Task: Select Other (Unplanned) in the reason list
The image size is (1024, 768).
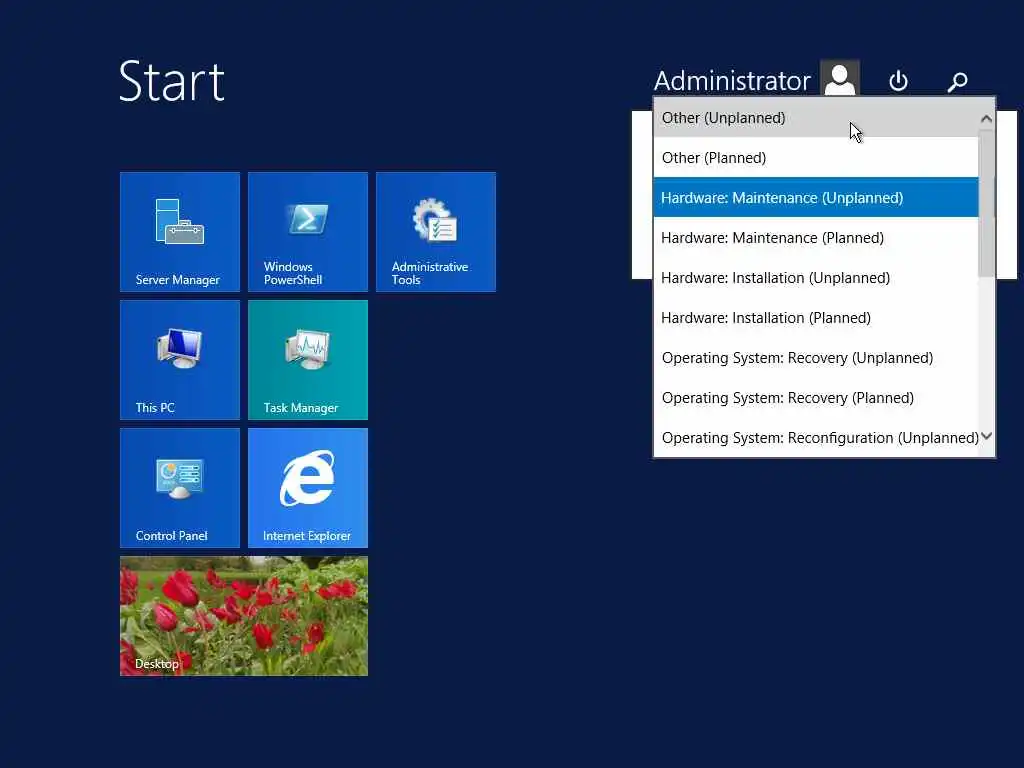Action: 816,118
